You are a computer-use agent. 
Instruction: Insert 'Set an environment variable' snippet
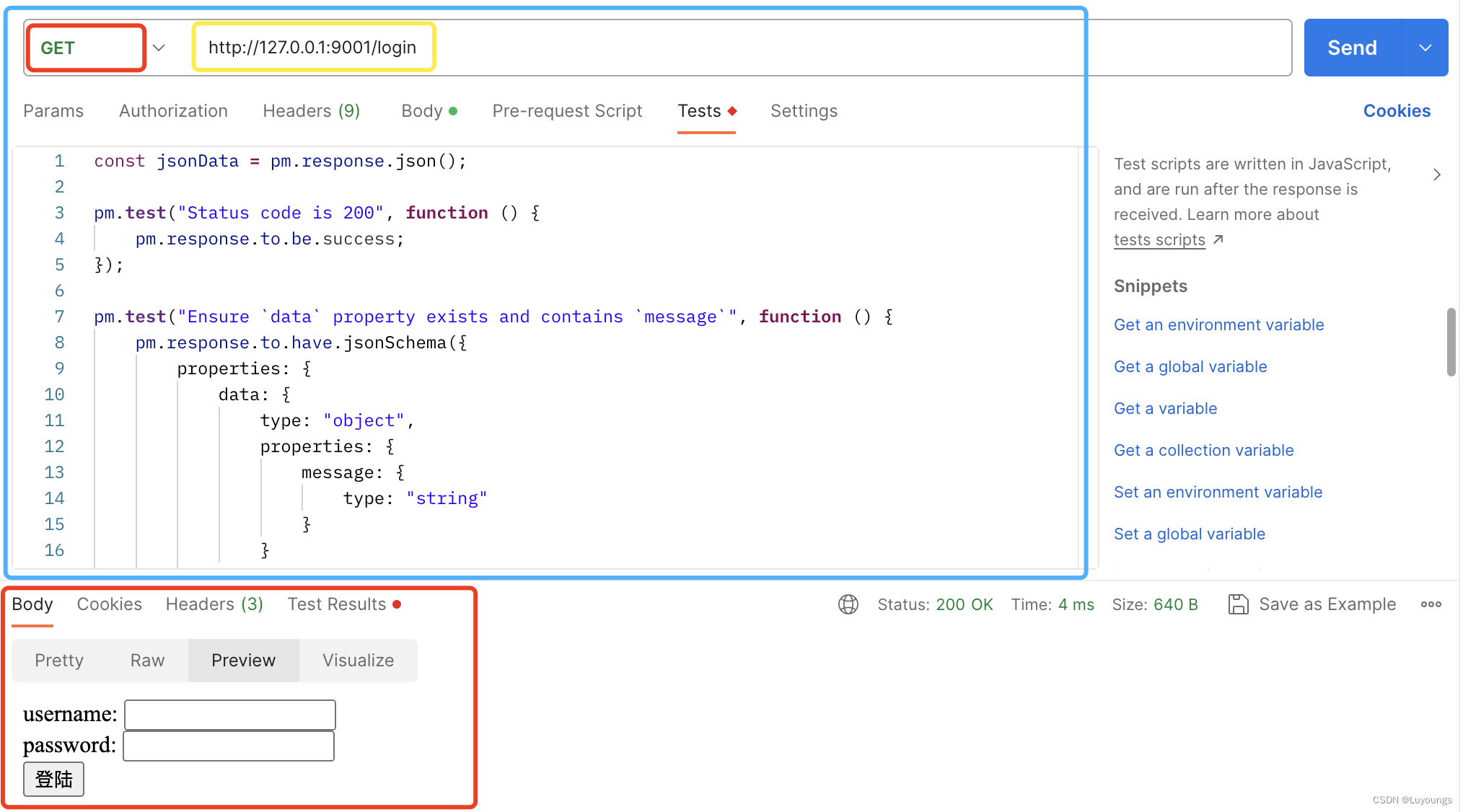pyautogui.click(x=1218, y=492)
